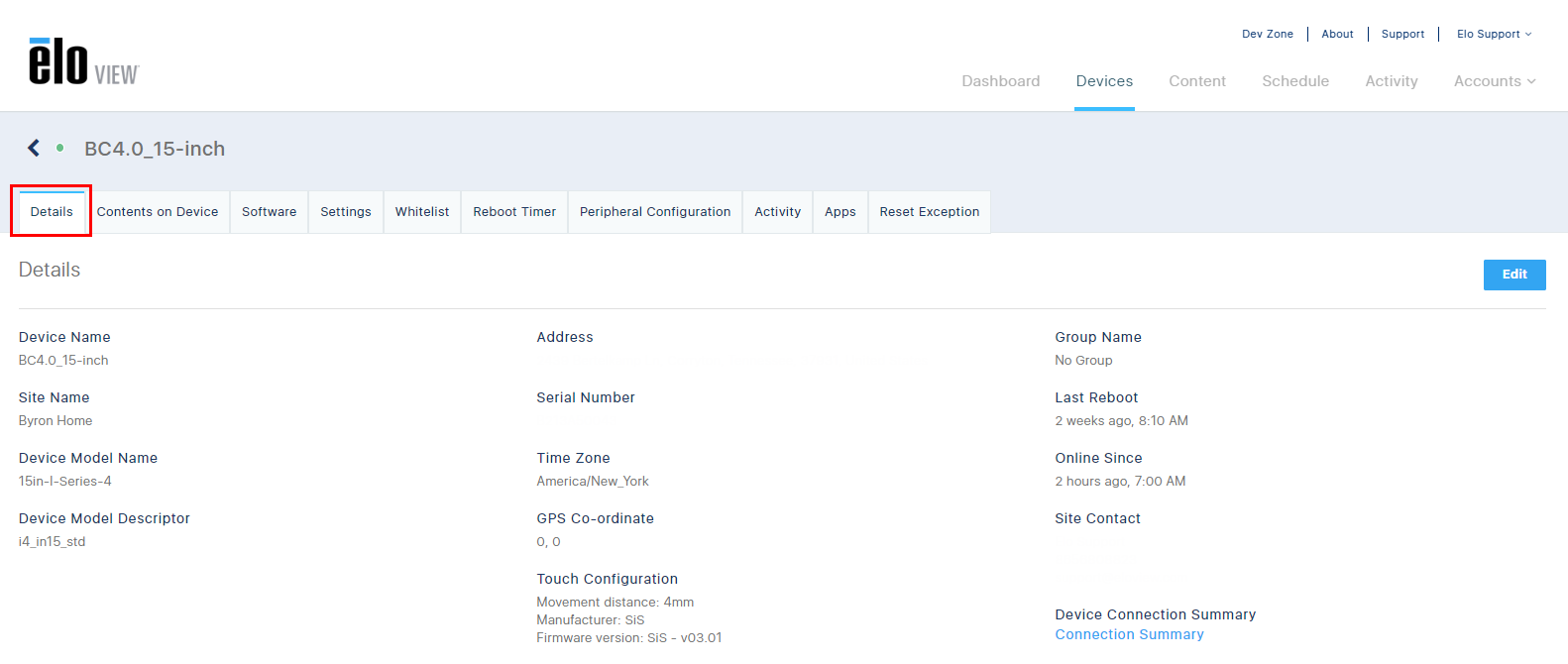Click the Firmware version SiS - v03.01 text
1568x664 pixels.
coord(629,638)
